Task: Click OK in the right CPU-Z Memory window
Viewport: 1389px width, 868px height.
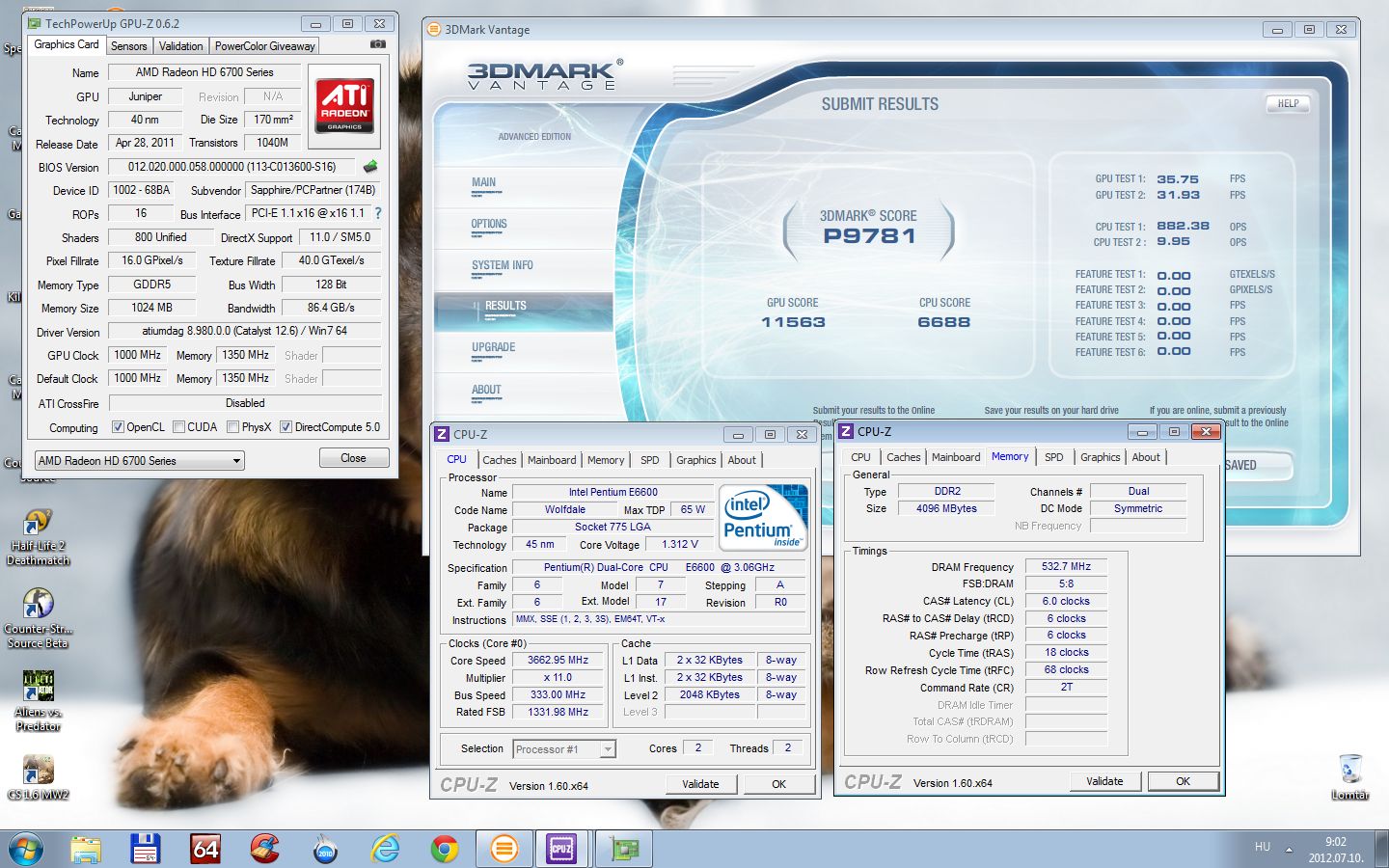Action: click(1183, 781)
